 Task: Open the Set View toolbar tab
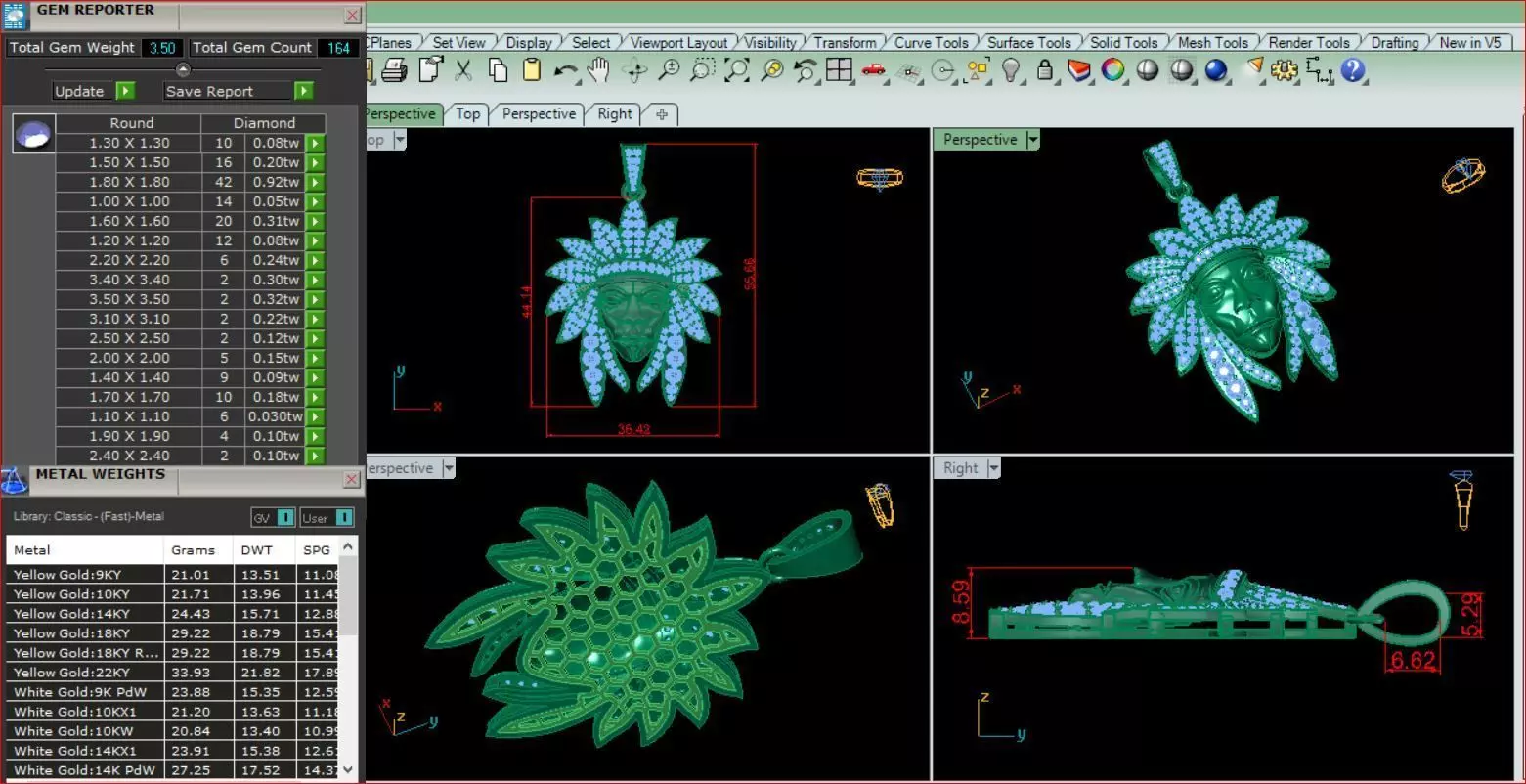(458, 43)
